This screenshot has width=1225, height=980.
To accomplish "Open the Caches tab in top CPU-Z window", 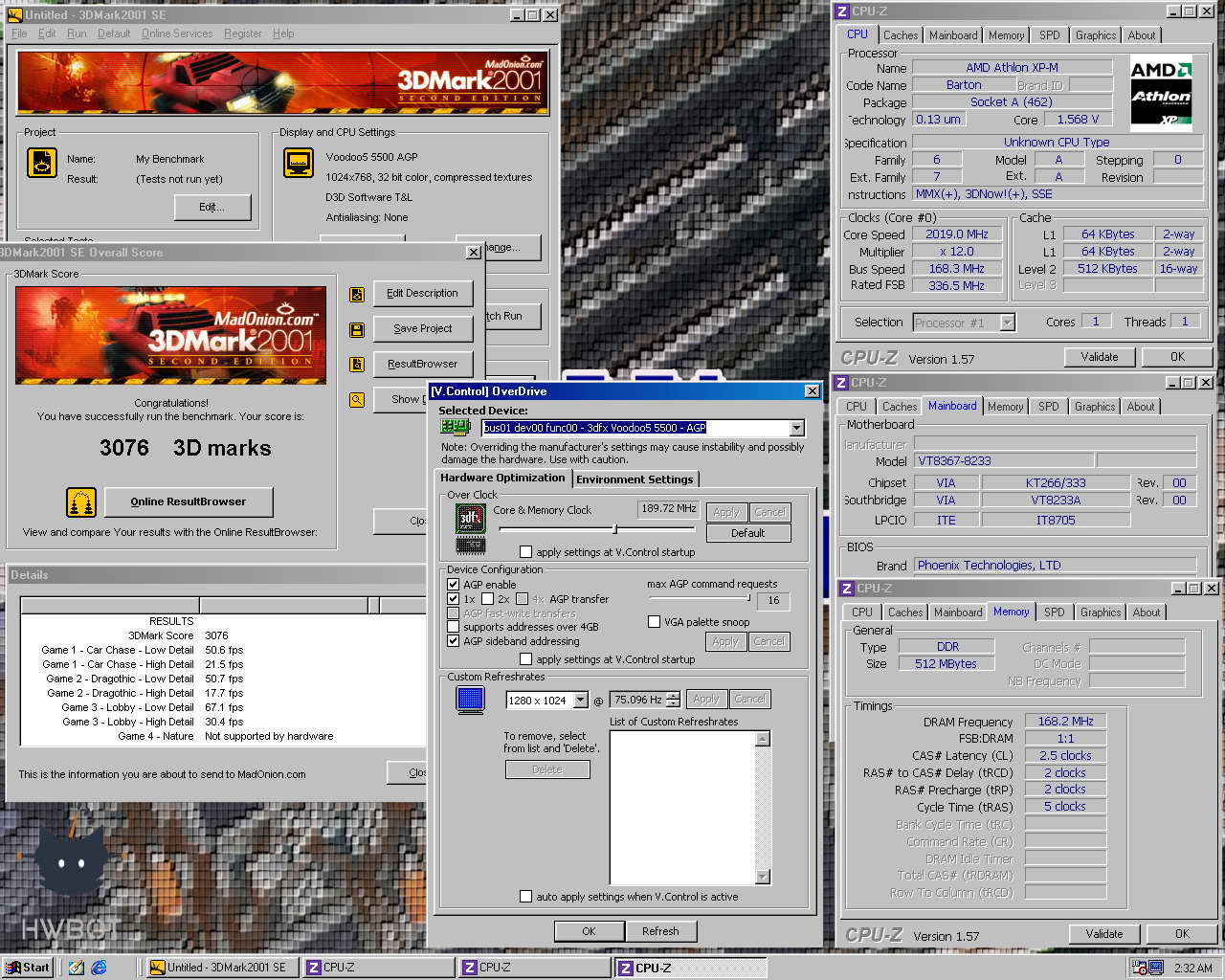I will pyautogui.click(x=901, y=35).
